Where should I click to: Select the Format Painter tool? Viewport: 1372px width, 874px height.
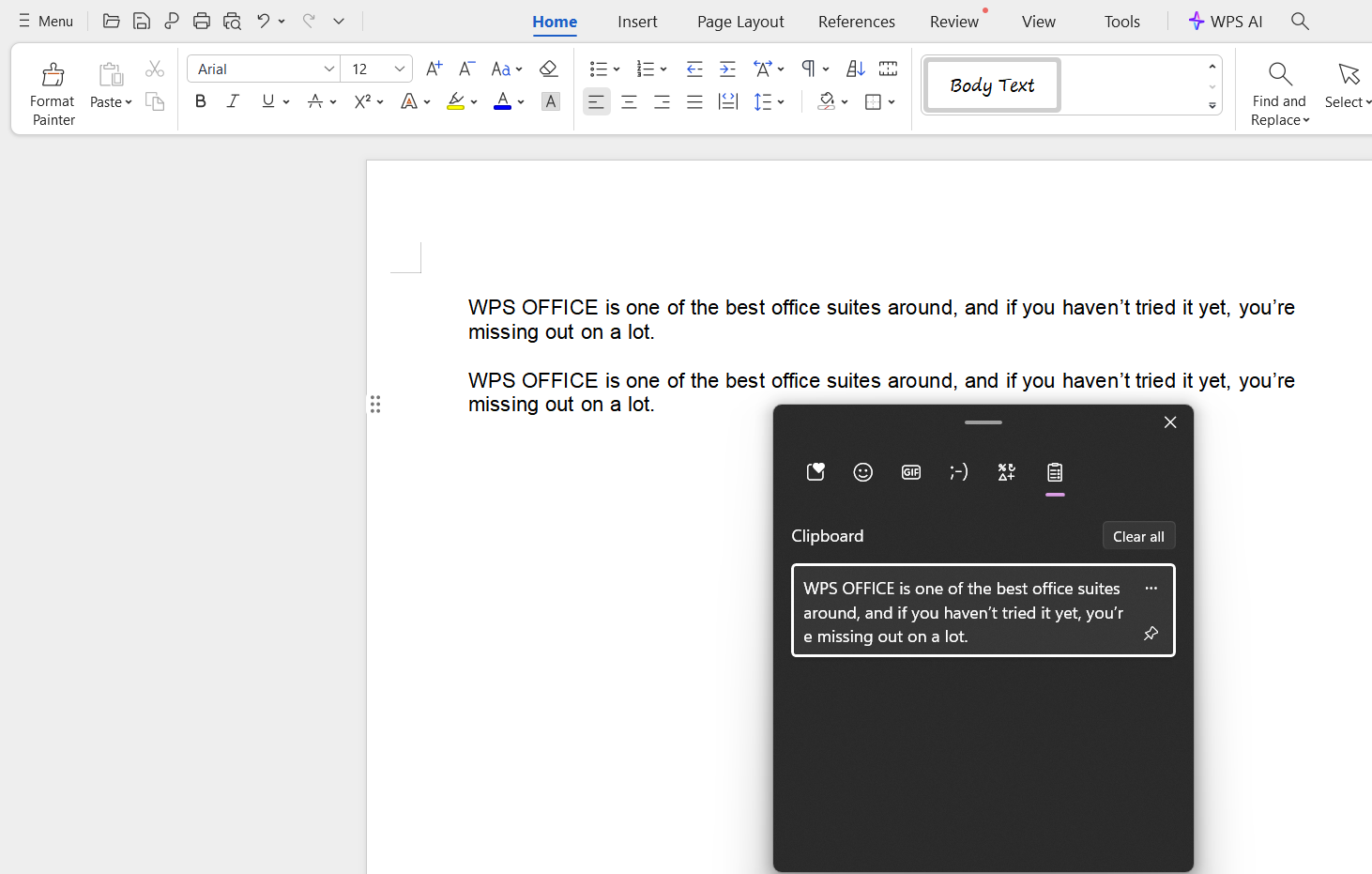pyautogui.click(x=53, y=89)
